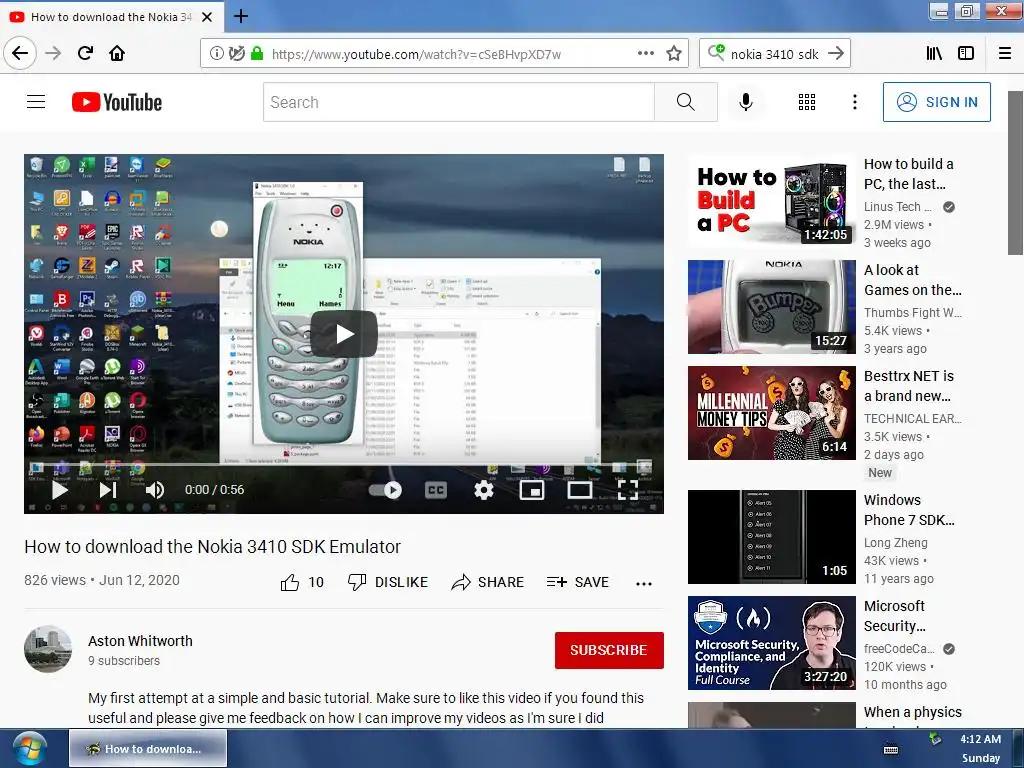Image resolution: width=1024 pixels, height=768 pixels.
Task: Open Microsoft Security full course thumbnail
Action: (771, 643)
